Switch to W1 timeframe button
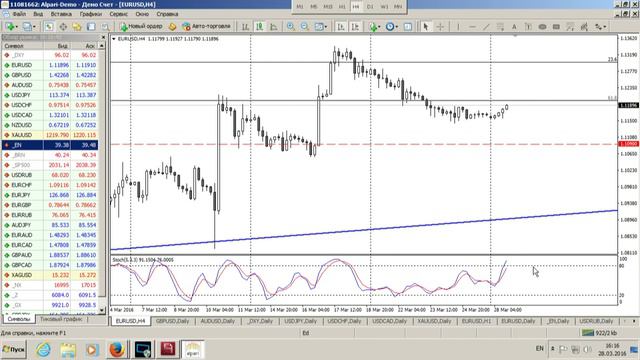Image resolution: width=640 pixels, height=360 pixels. (384, 7)
